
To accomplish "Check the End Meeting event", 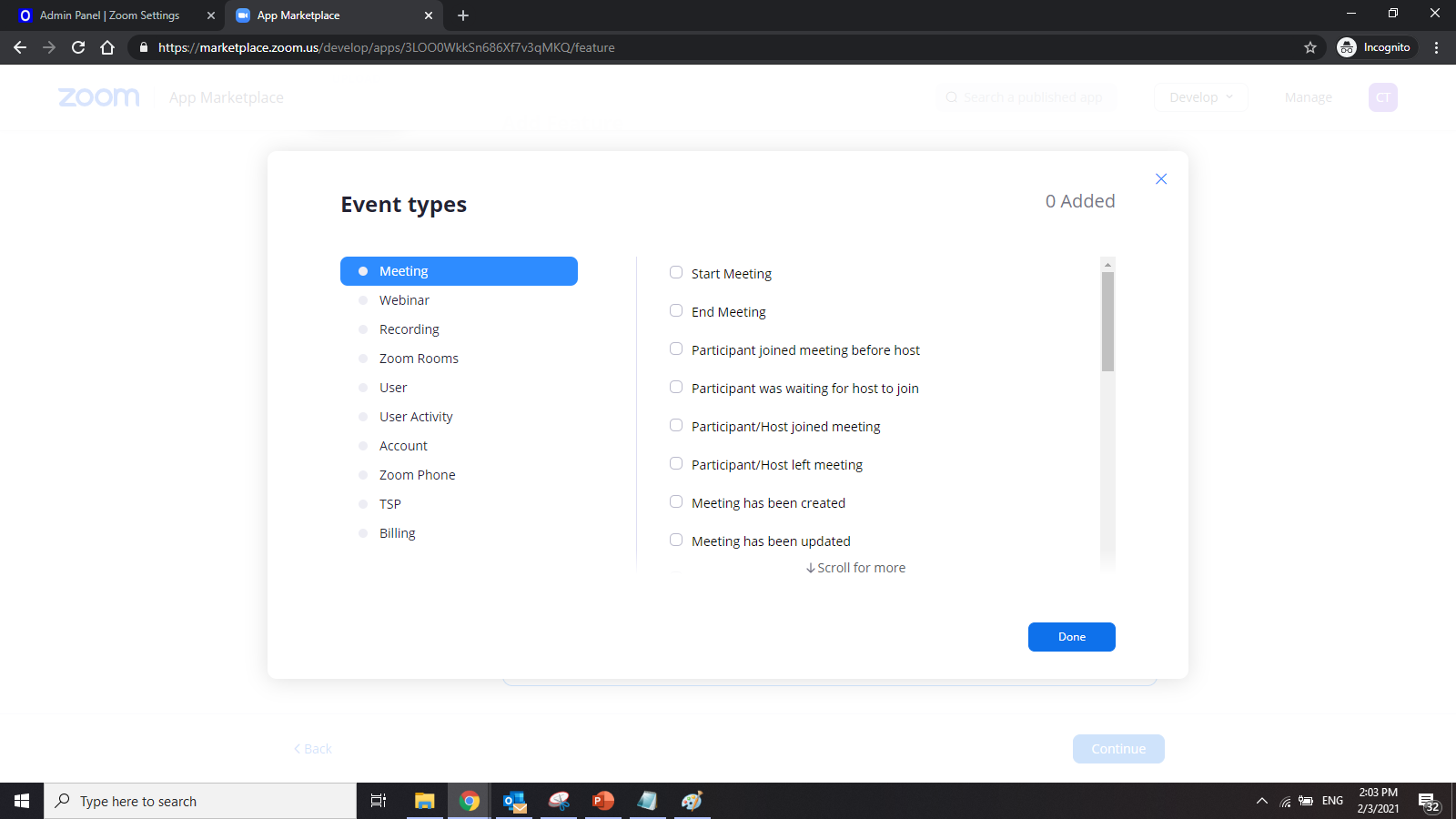I will pos(675,309).
